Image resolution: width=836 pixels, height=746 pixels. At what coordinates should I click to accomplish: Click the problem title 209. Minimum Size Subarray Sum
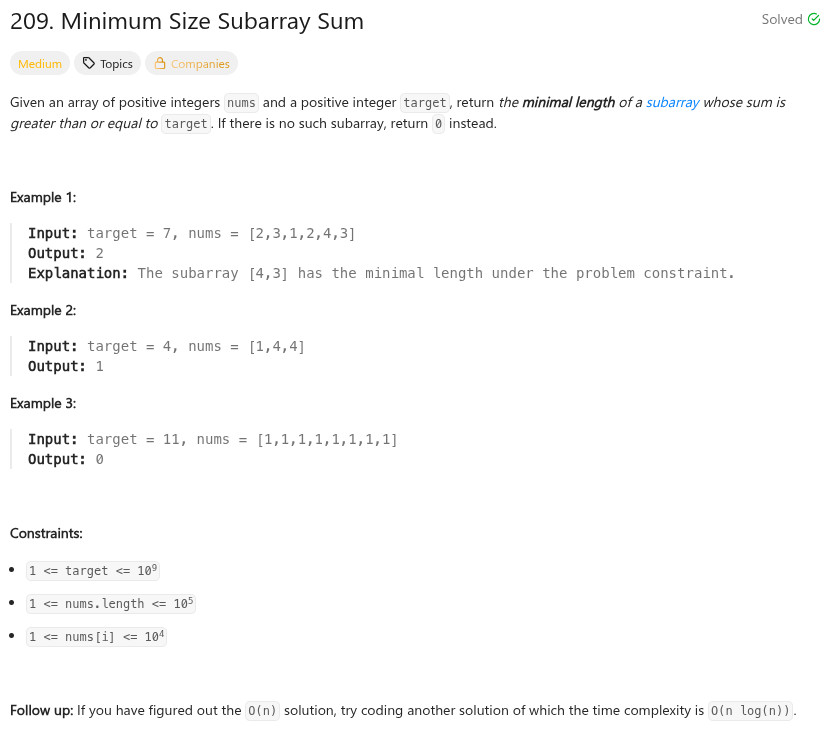[187, 21]
